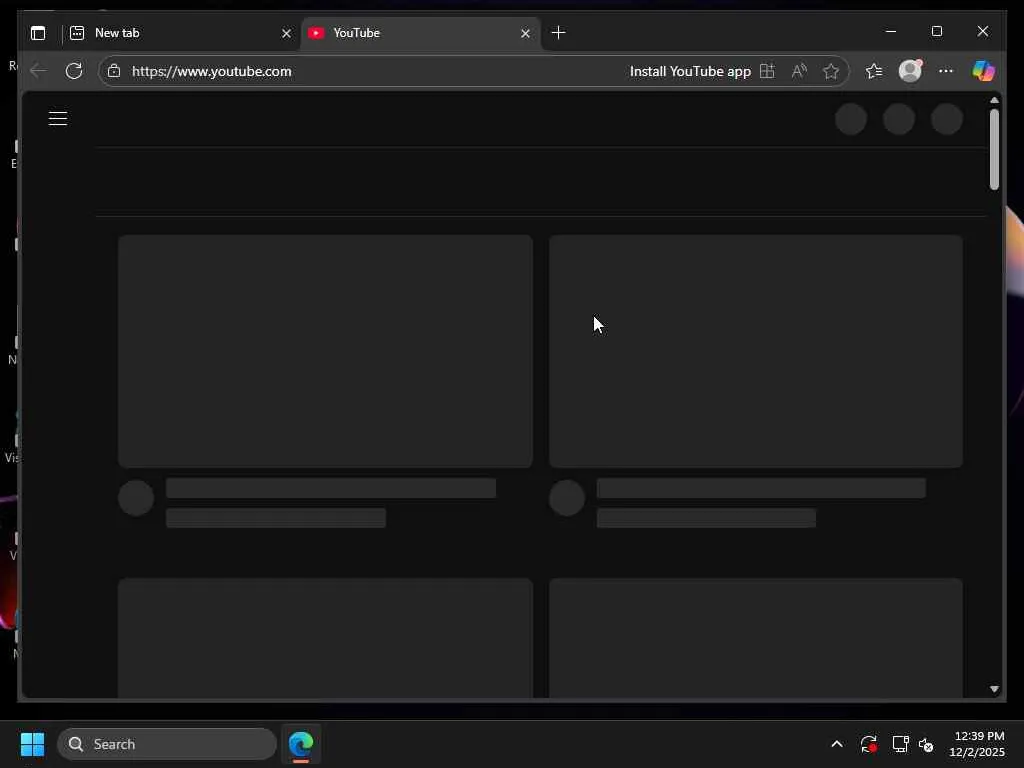Image resolution: width=1024 pixels, height=768 pixels.
Task: Add page to favorites star icon
Action: 831,71
